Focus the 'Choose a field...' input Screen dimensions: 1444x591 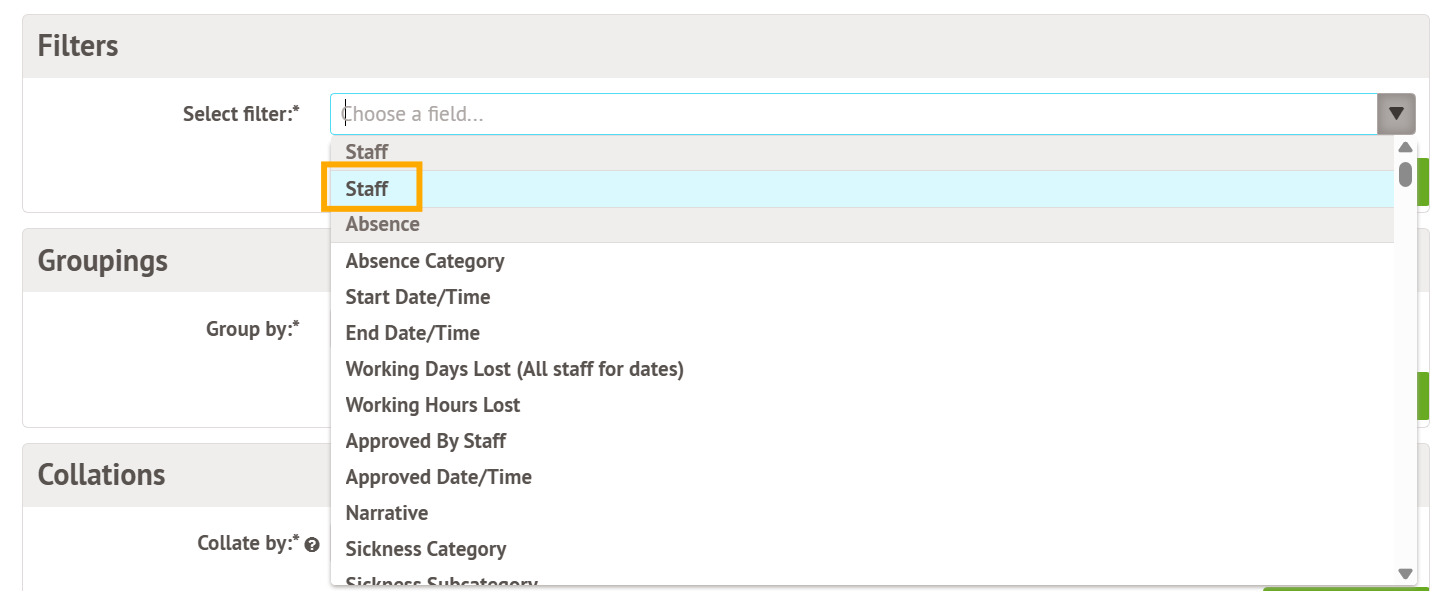coord(850,114)
